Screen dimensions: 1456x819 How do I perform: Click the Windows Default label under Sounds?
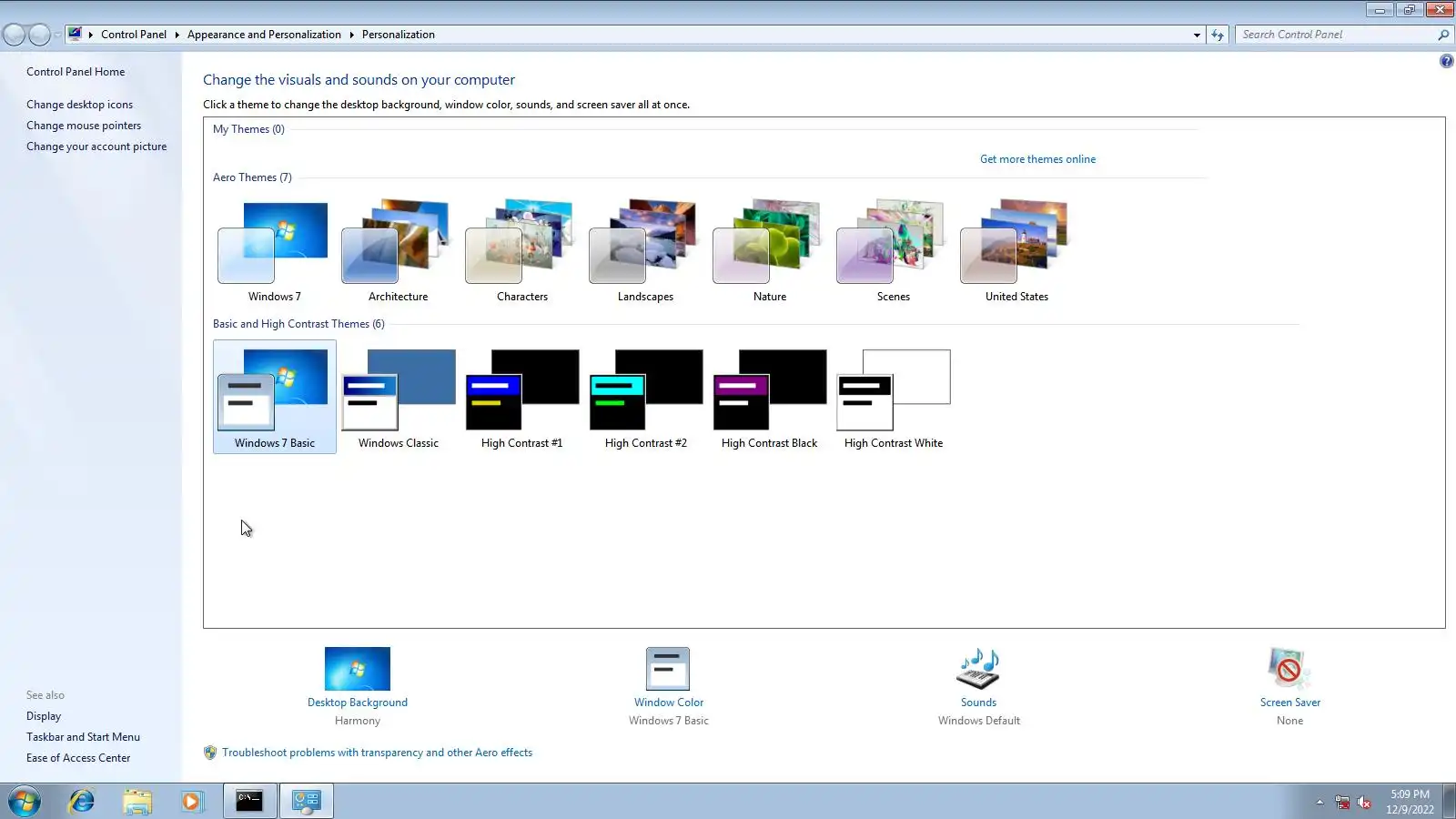pos(979,721)
